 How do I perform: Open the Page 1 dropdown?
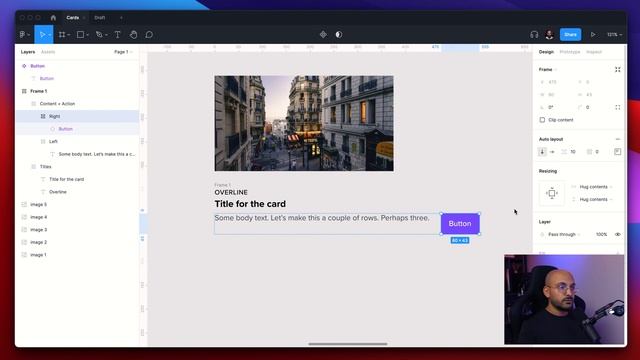123,52
